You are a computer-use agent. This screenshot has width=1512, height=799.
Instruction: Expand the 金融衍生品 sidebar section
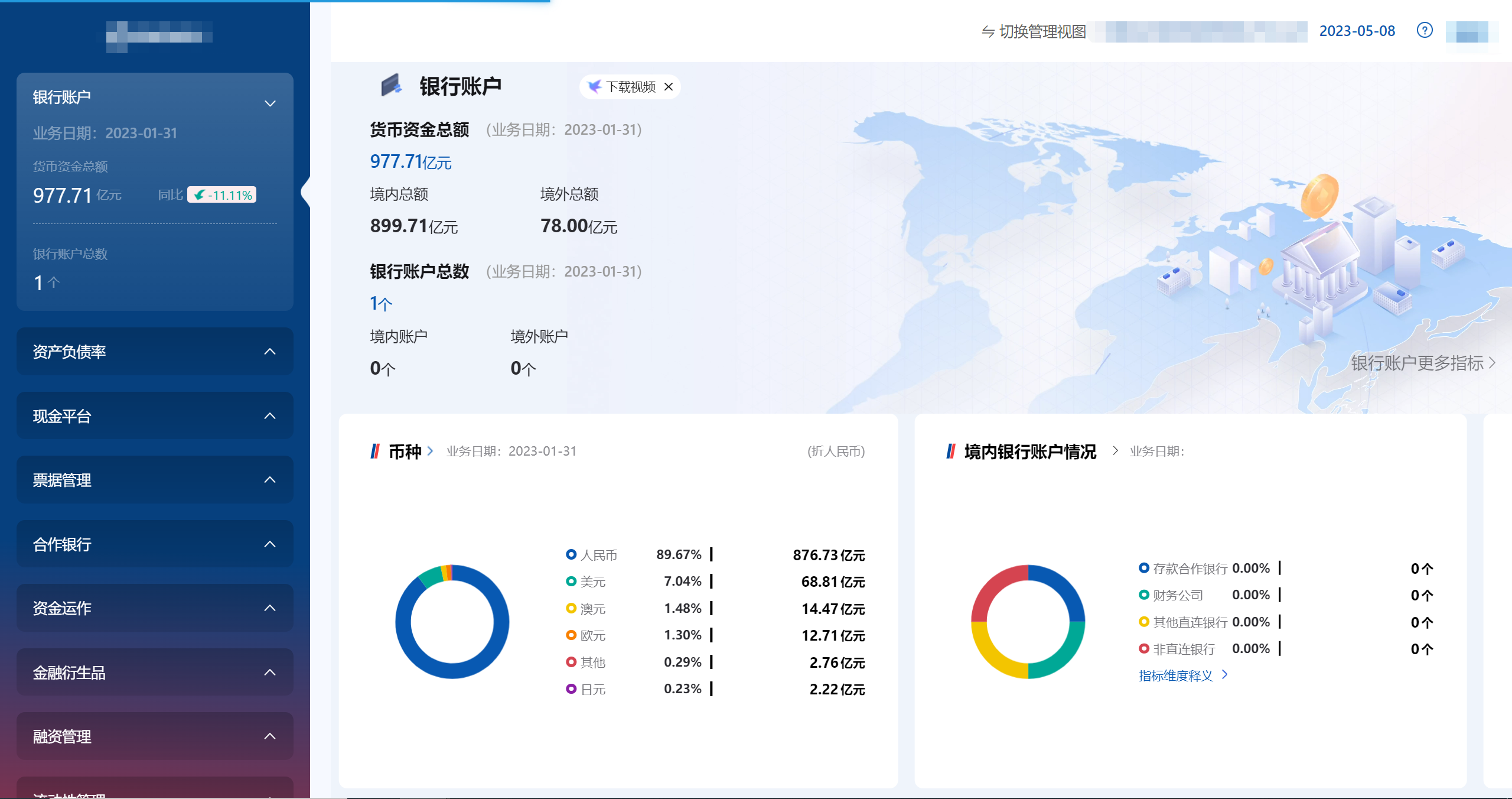270,673
